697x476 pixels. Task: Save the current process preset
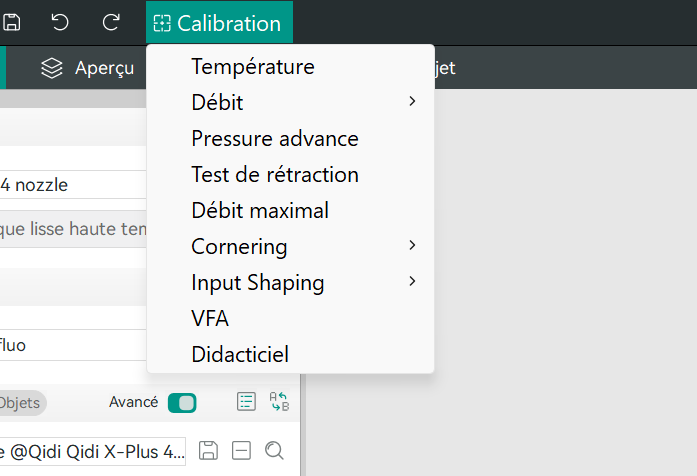pos(208,451)
